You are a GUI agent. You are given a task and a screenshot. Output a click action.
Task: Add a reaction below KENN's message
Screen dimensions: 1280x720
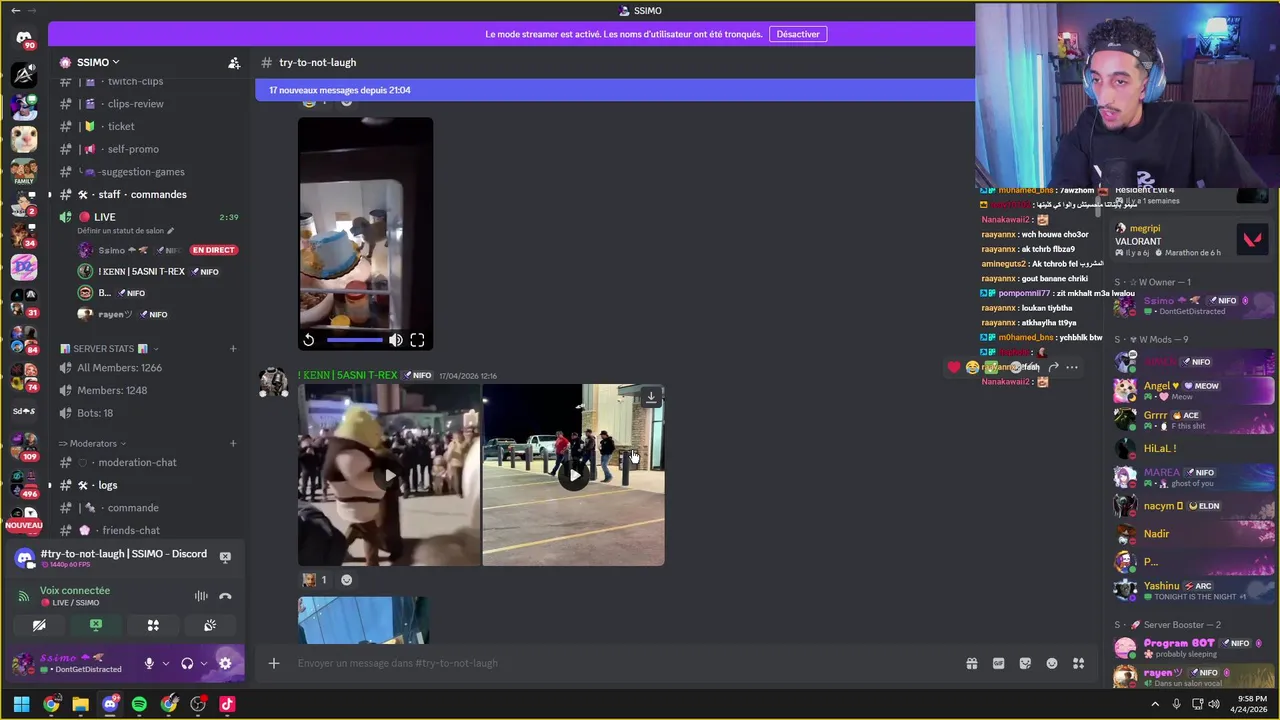pos(347,580)
